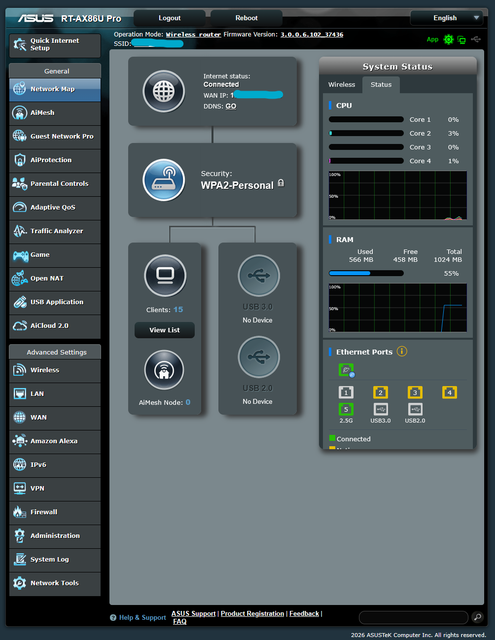Image resolution: width=495 pixels, height=640 pixels.
Task: Open Traffic Analyzer in the sidebar
Action: [x=55, y=231]
